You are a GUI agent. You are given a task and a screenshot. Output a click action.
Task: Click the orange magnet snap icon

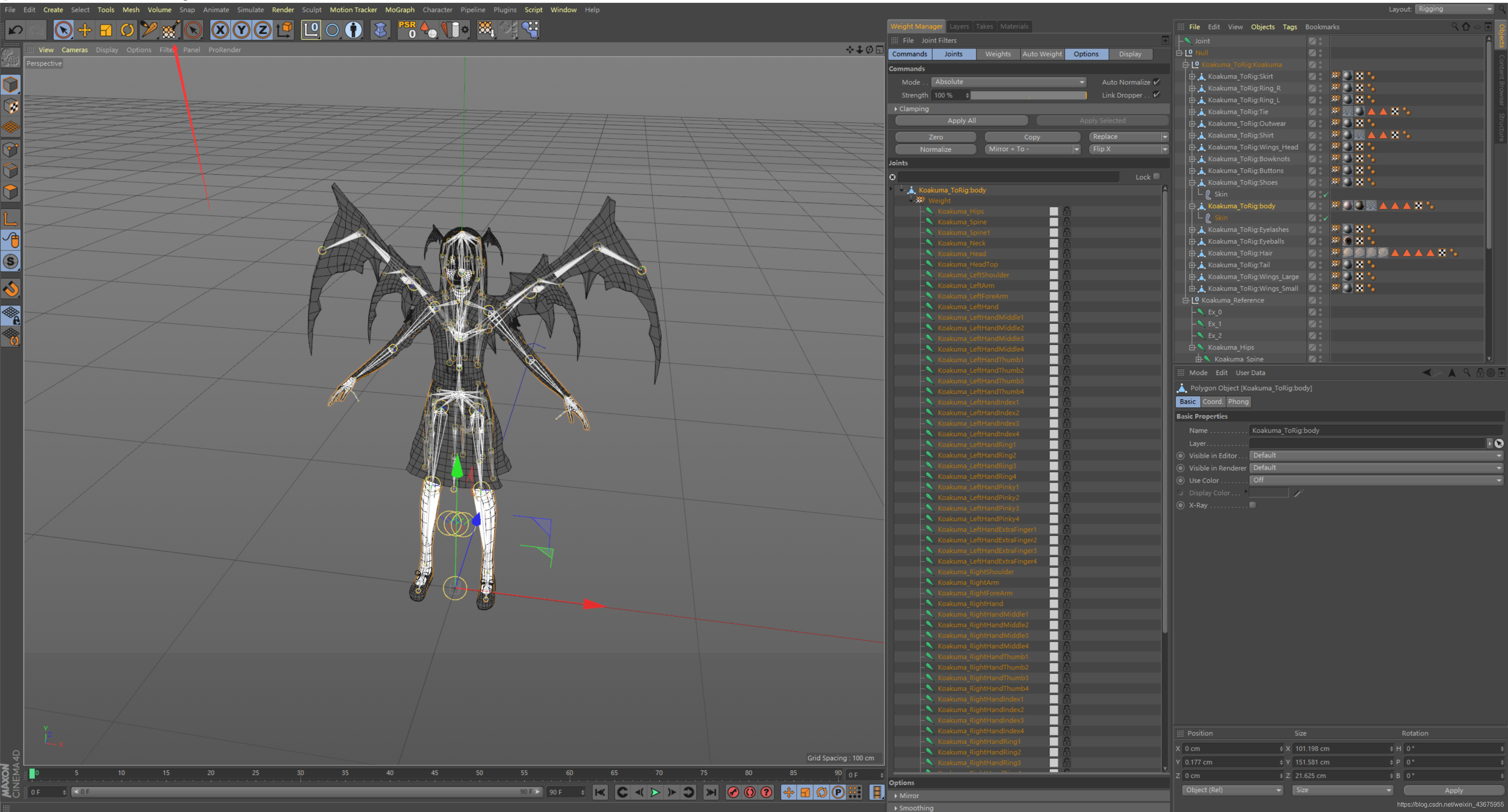(11, 289)
